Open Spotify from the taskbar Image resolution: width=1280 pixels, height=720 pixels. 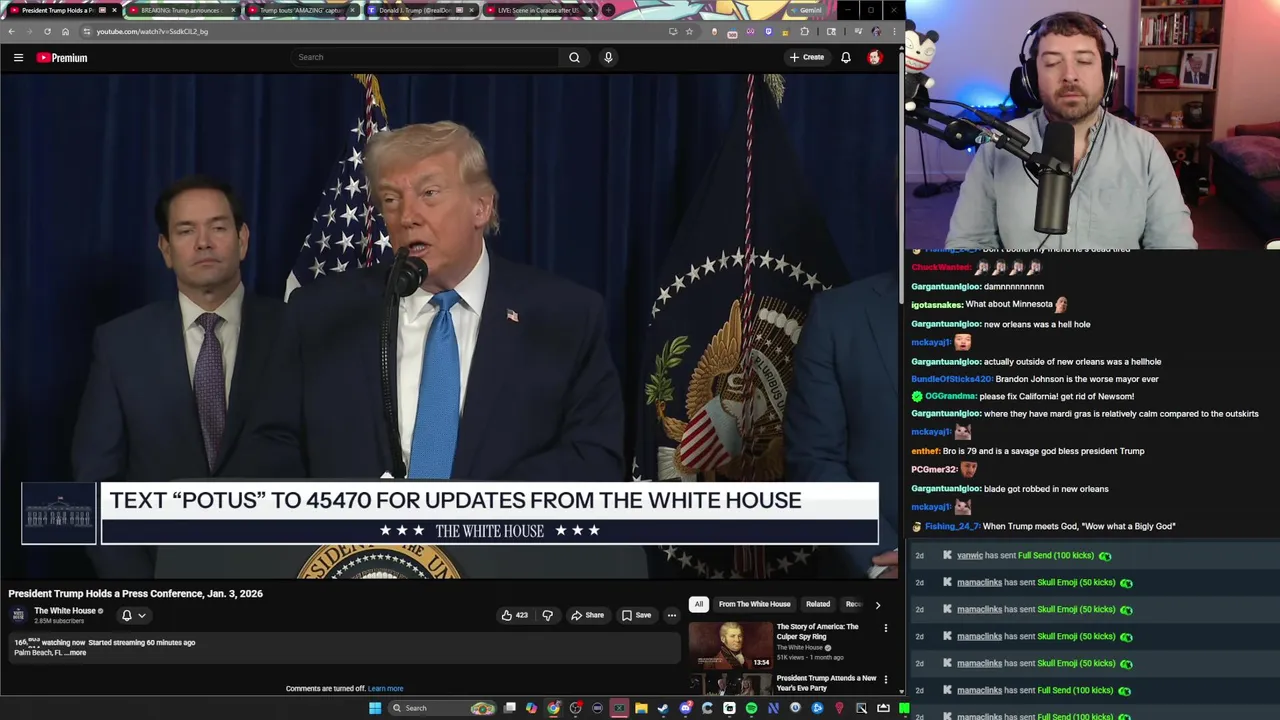751,708
